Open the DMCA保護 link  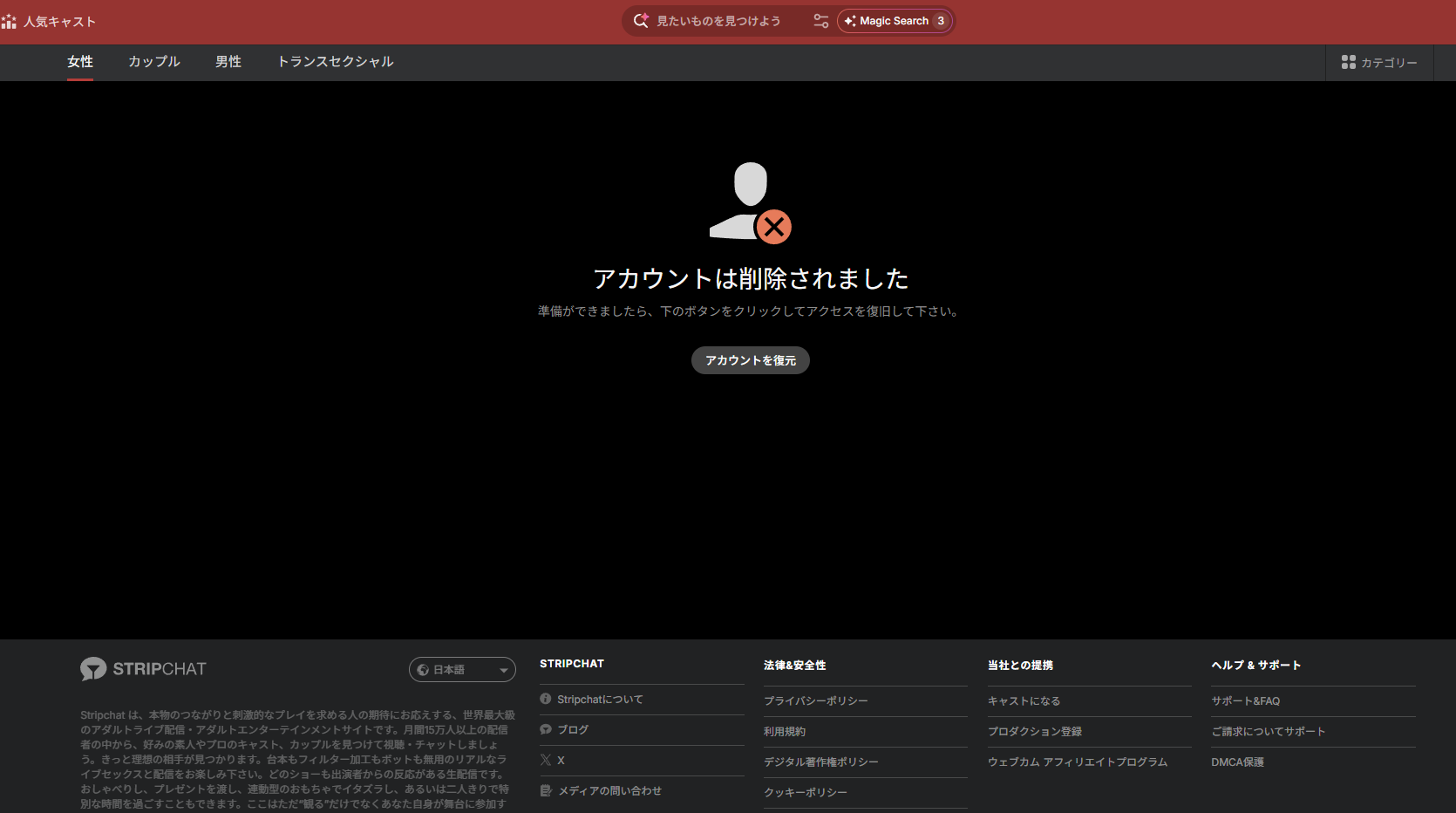pyautogui.click(x=1238, y=762)
